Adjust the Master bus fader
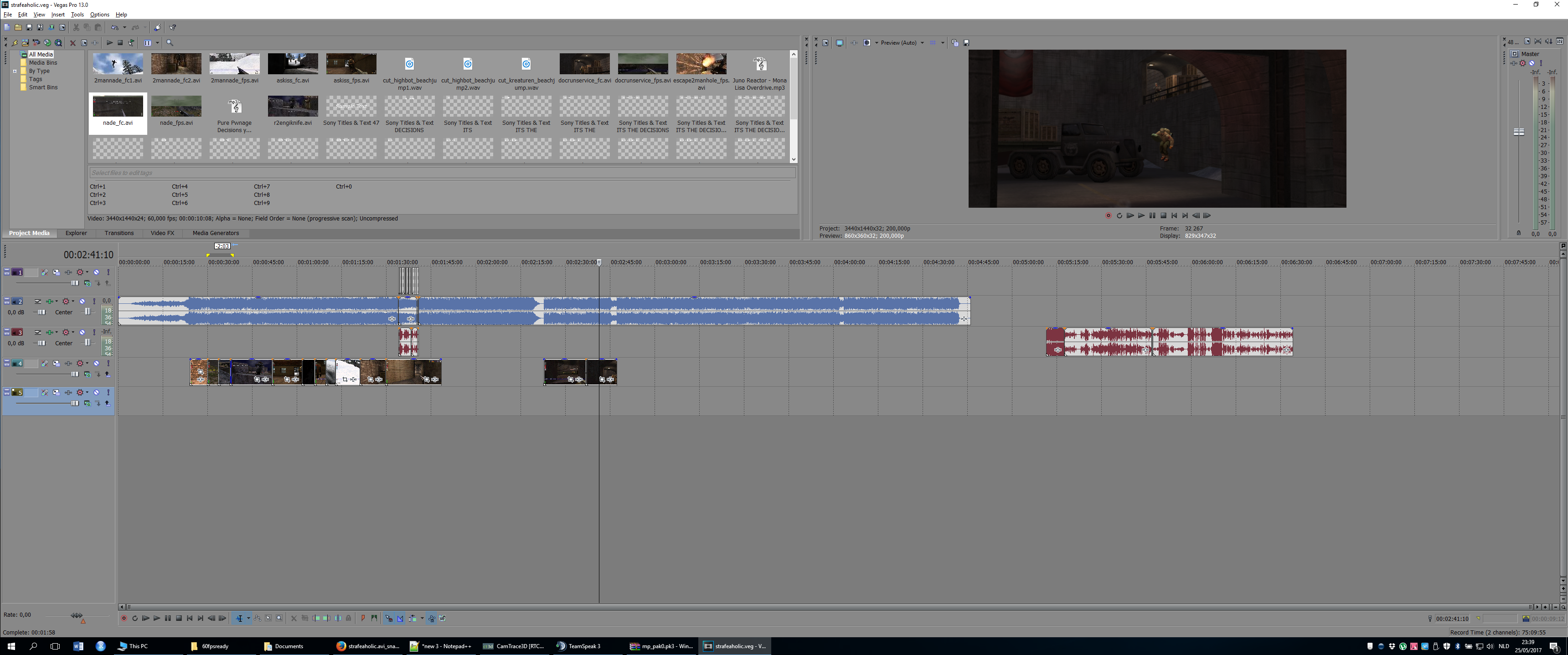 [x=1519, y=132]
